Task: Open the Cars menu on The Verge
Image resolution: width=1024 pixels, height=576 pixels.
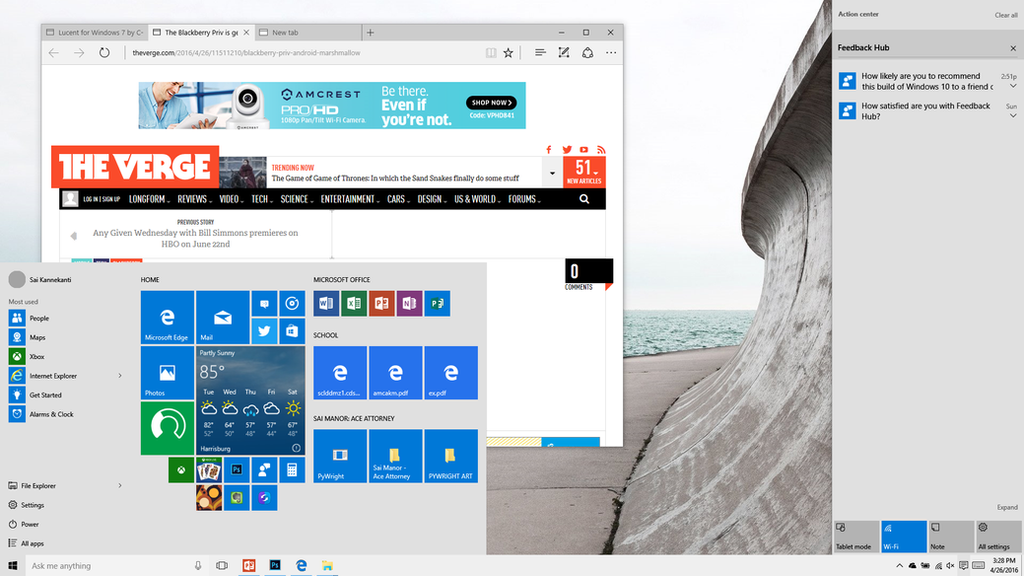Action: coord(398,199)
